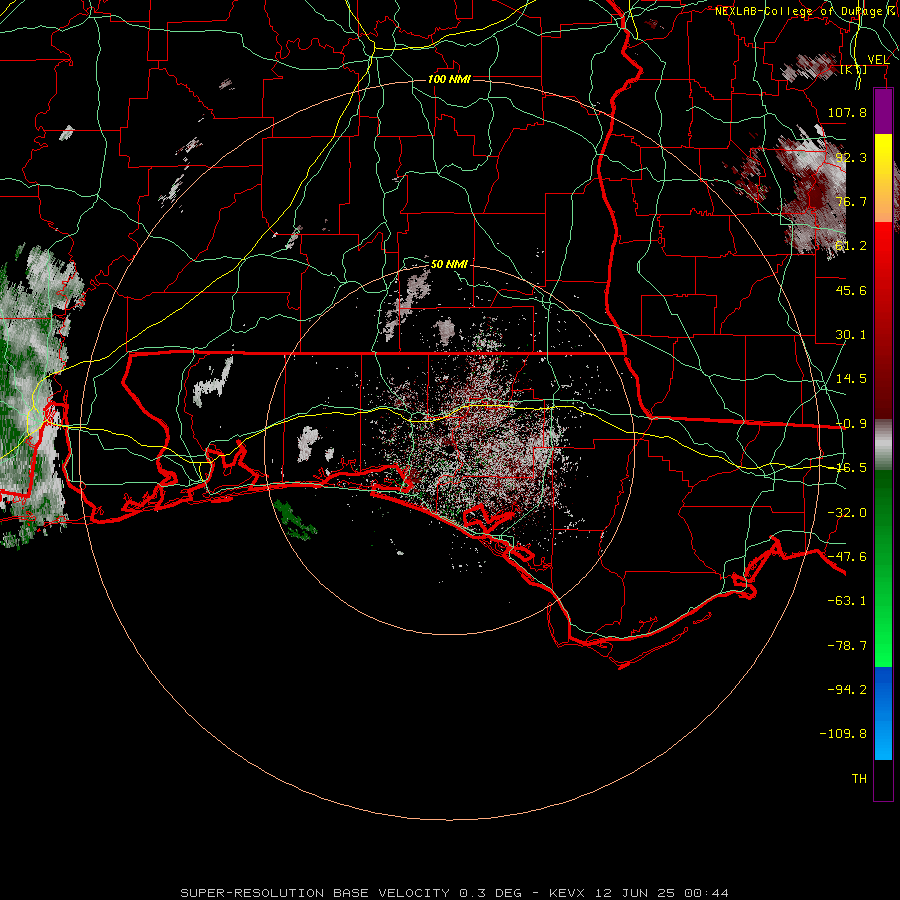Click the 100 NMI range ring label
The height and width of the screenshot is (900, 900).
click(449, 79)
